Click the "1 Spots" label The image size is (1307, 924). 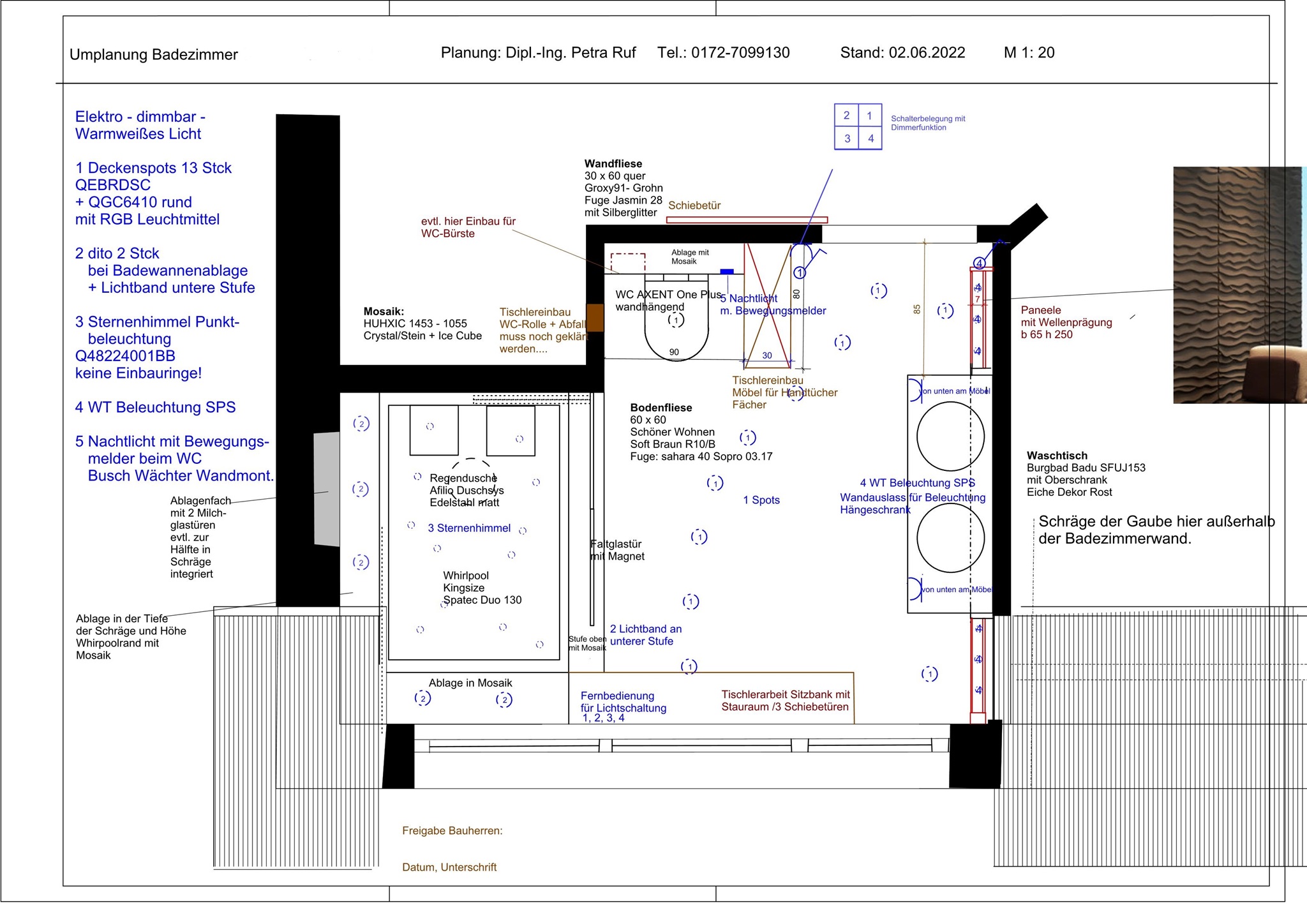click(761, 500)
